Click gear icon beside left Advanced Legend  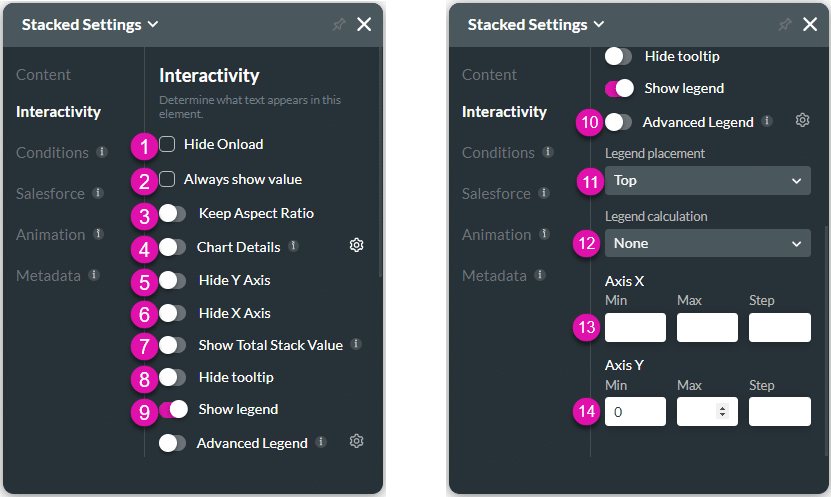pos(356,441)
